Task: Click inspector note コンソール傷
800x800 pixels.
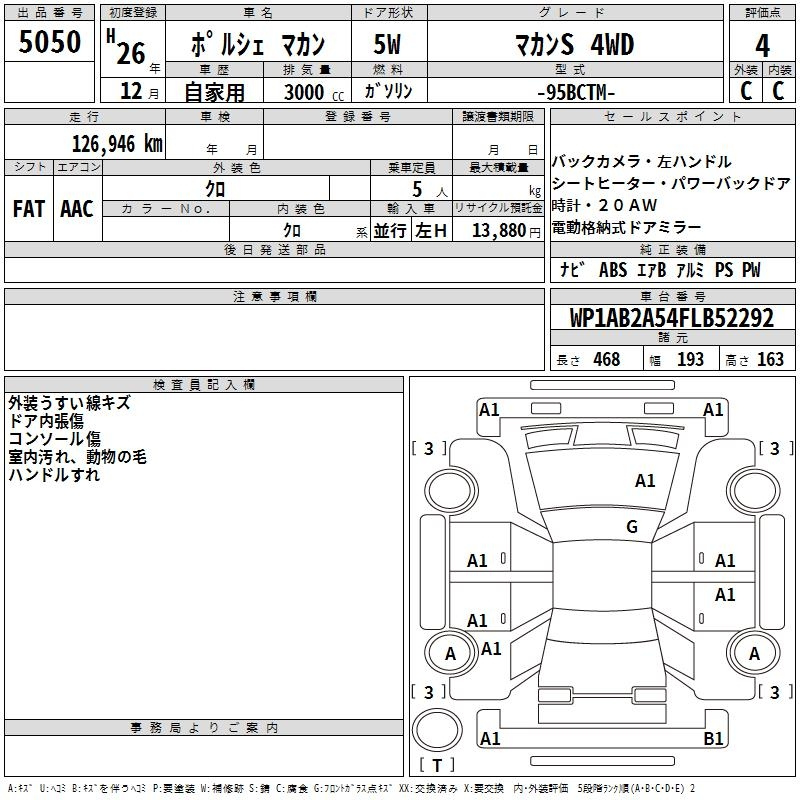Action: coord(55,439)
